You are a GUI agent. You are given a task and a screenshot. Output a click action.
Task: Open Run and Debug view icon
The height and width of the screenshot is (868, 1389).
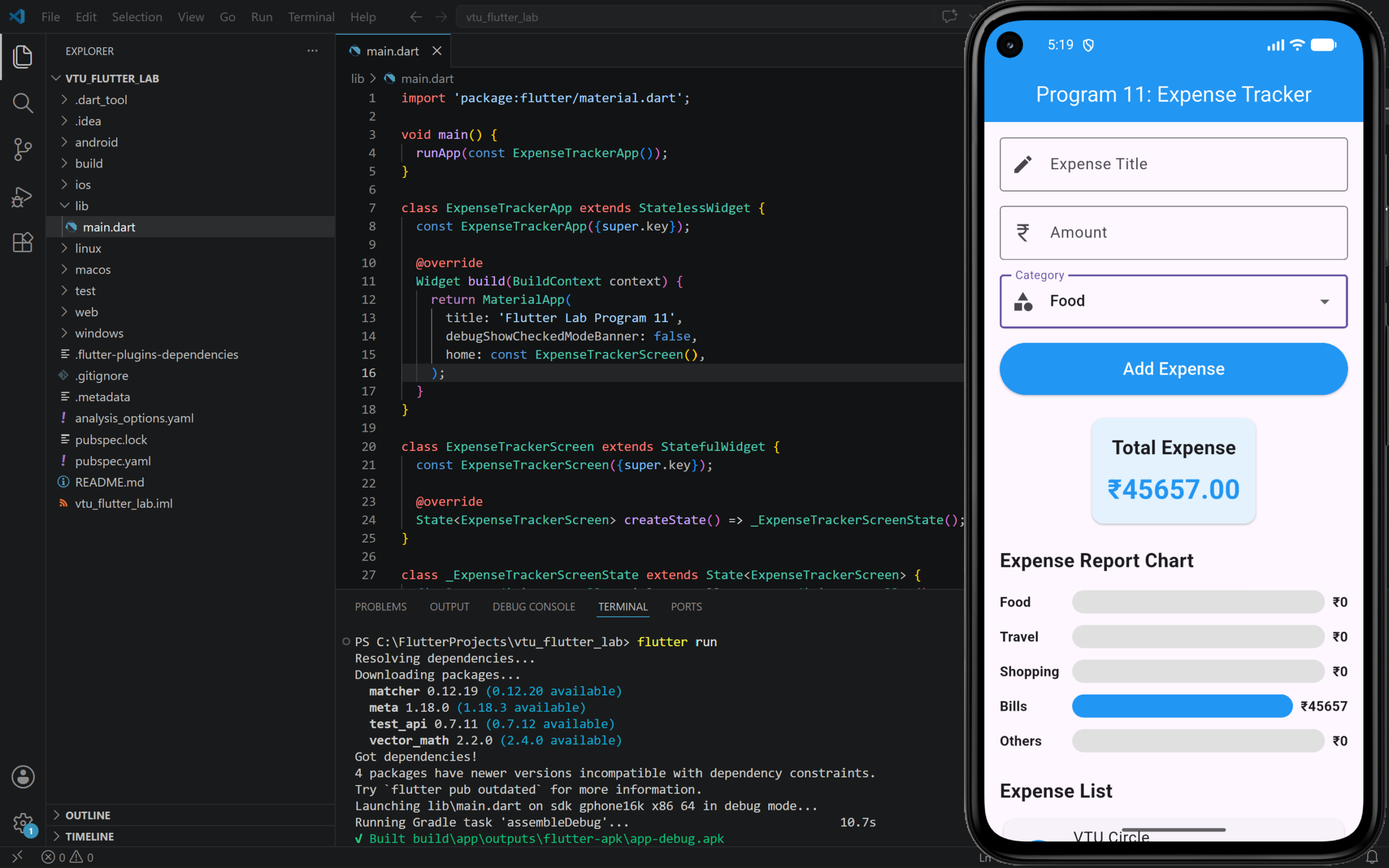point(22,197)
